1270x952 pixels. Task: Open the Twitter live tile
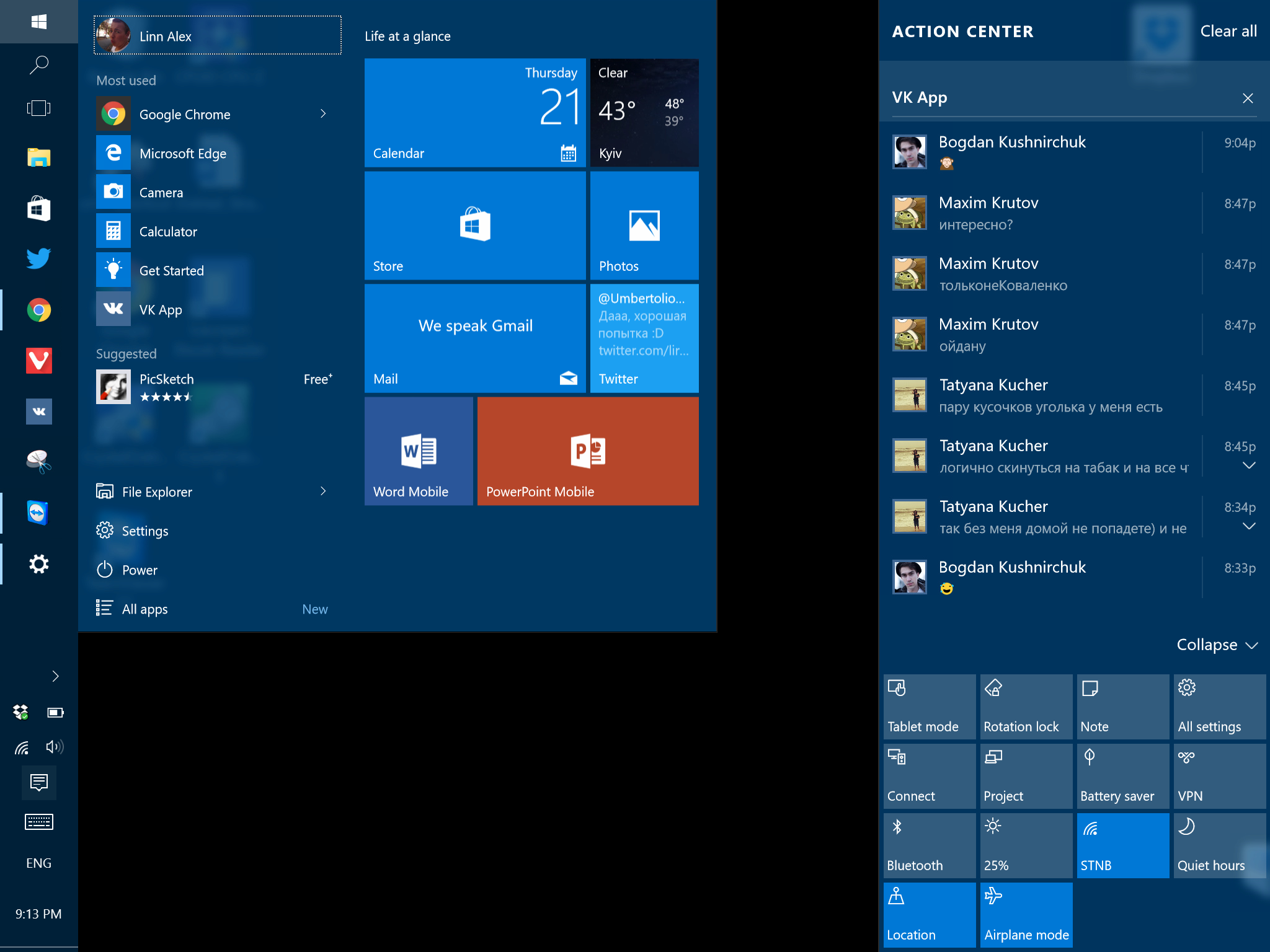click(644, 338)
